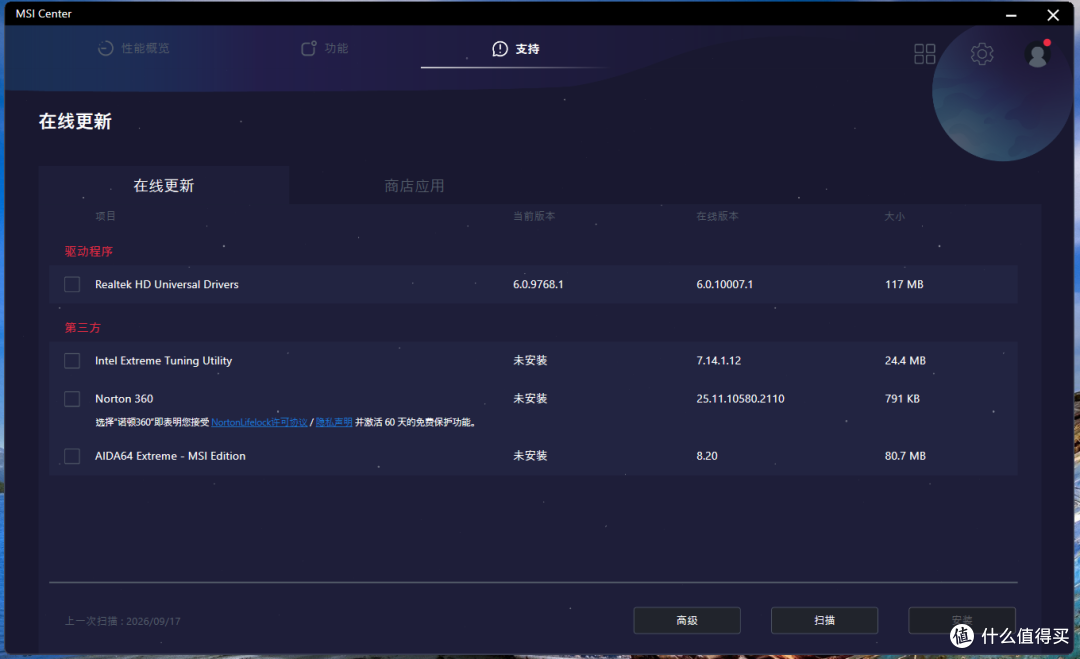
Task: Tick AIDA64 Extreme MSI Edition checkbox
Action: [72, 456]
